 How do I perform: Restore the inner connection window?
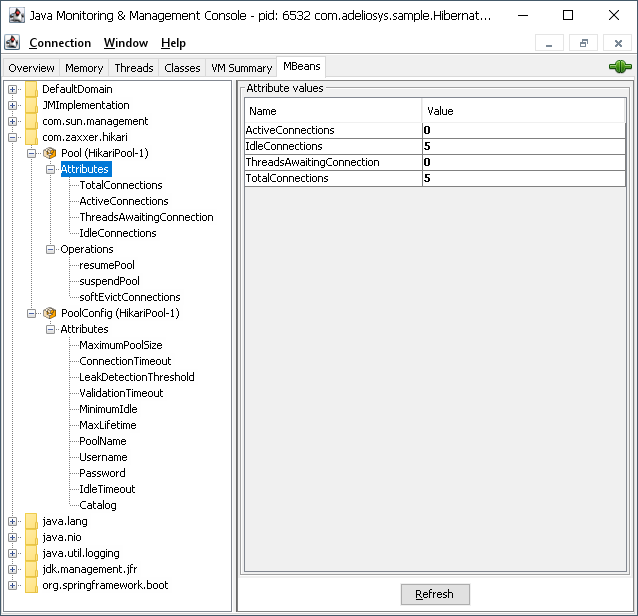583,43
